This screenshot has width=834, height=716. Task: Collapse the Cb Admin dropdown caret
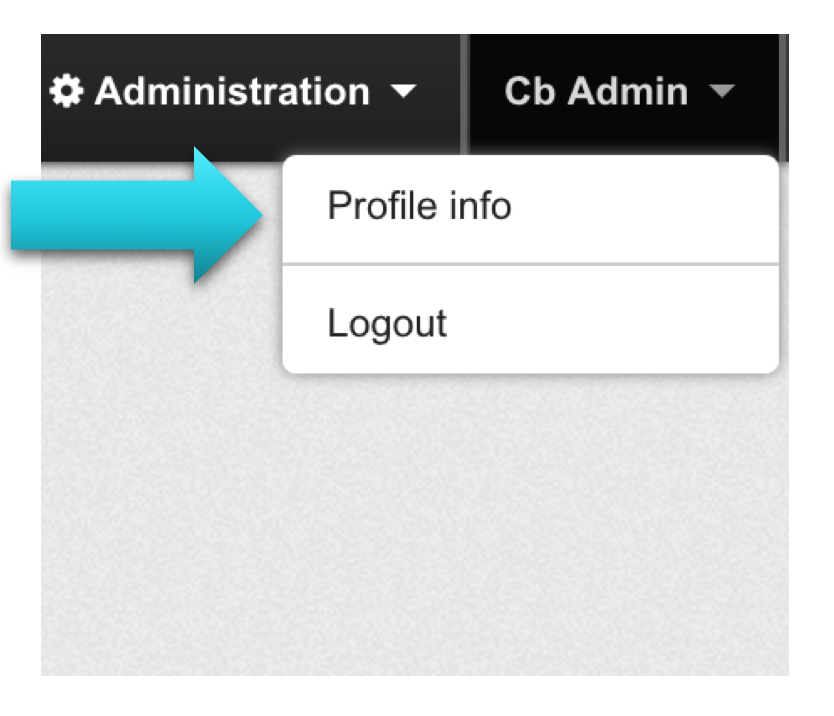tap(722, 91)
